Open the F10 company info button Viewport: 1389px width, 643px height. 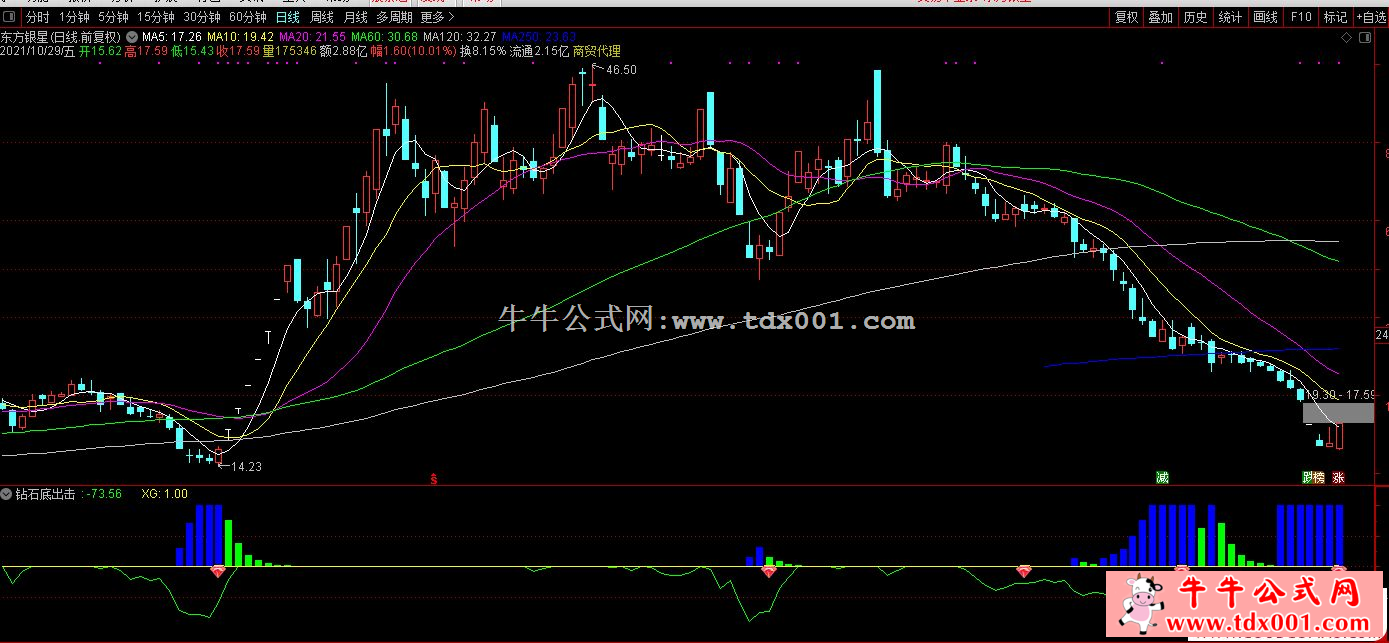[x=1300, y=17]
